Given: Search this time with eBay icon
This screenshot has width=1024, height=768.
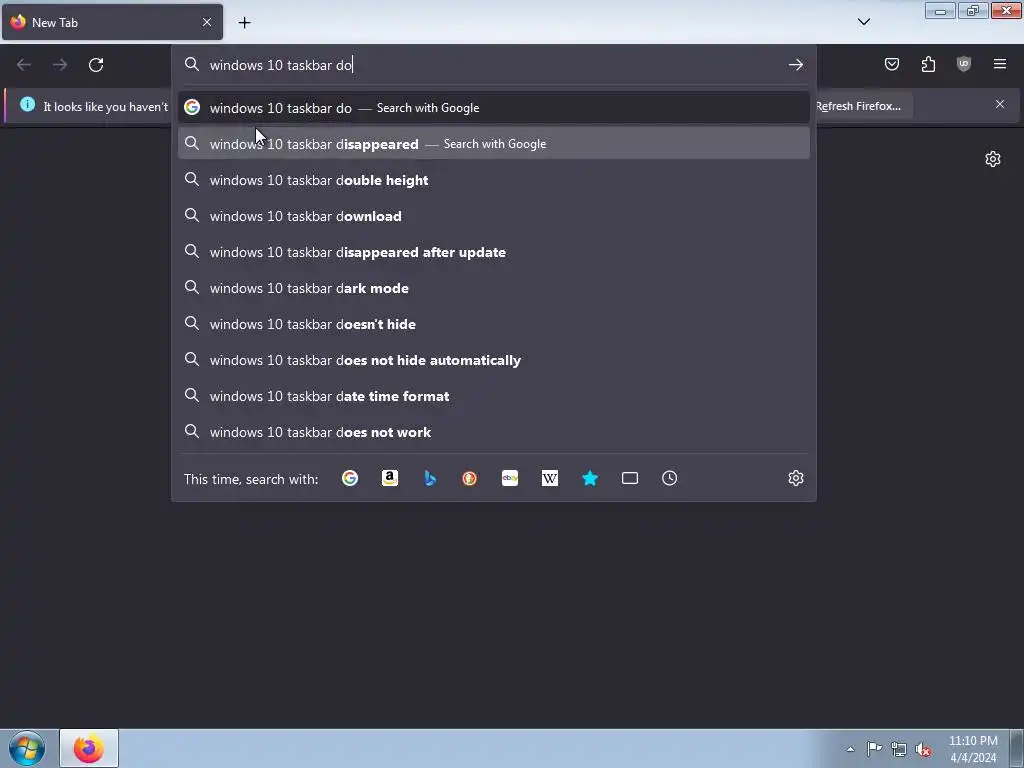Looking at the screenshot, I should point(510,479).
